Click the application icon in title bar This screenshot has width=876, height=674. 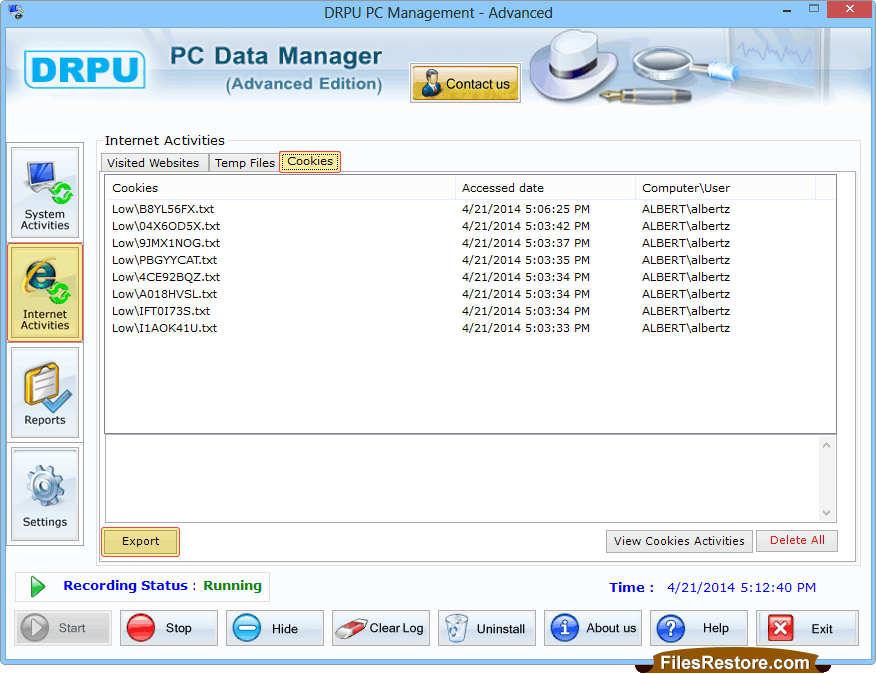(x=16, y=12)
